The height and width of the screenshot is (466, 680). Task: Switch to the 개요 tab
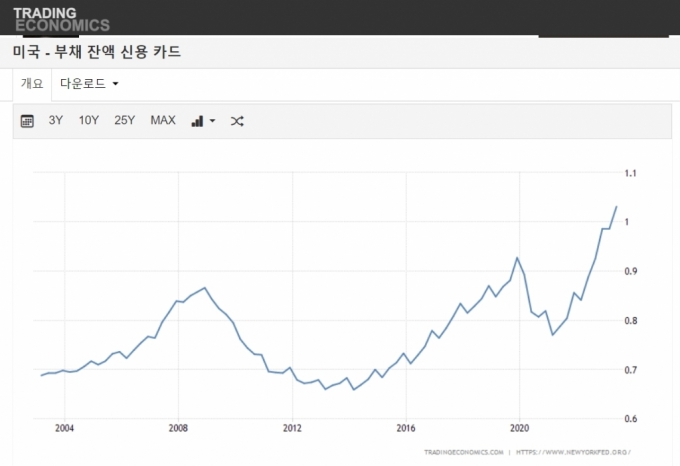point(31,84)
